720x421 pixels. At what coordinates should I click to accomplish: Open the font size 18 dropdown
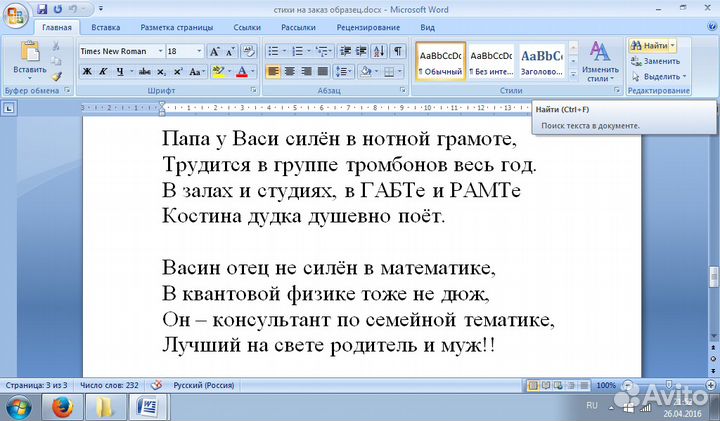click(199, 51)
